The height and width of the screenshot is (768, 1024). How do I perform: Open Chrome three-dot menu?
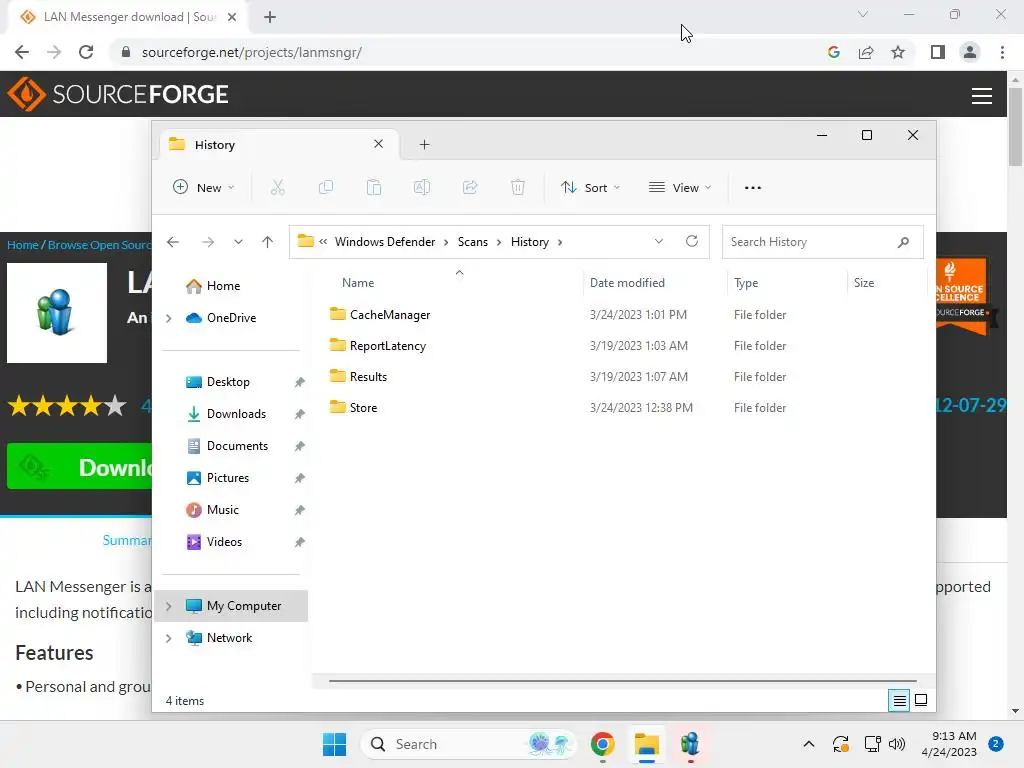(x=1002, y=52)
